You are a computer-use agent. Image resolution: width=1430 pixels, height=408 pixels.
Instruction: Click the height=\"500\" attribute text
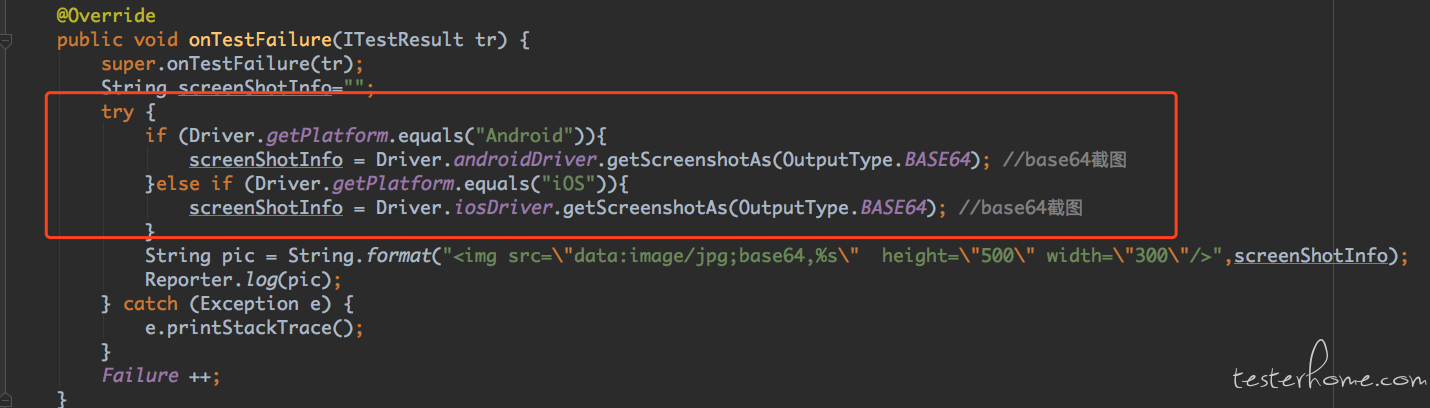pos(959,255)
